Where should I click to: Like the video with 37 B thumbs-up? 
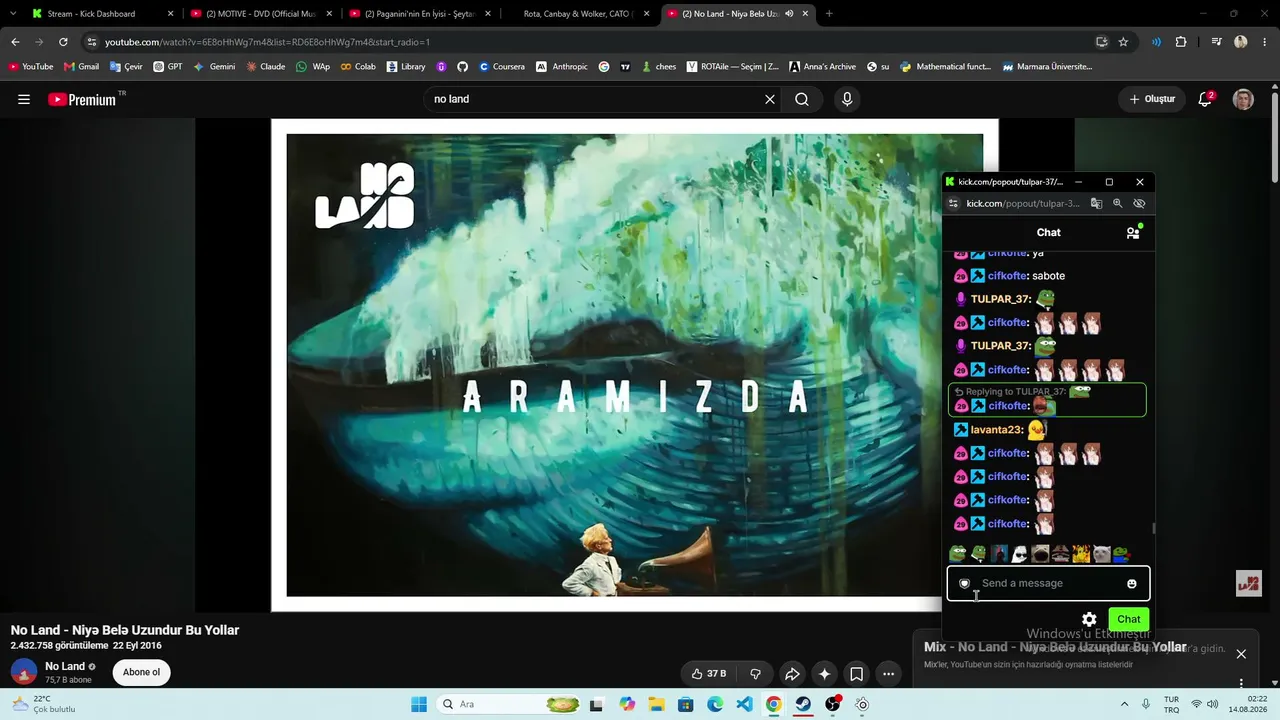(x=709, y=673)
